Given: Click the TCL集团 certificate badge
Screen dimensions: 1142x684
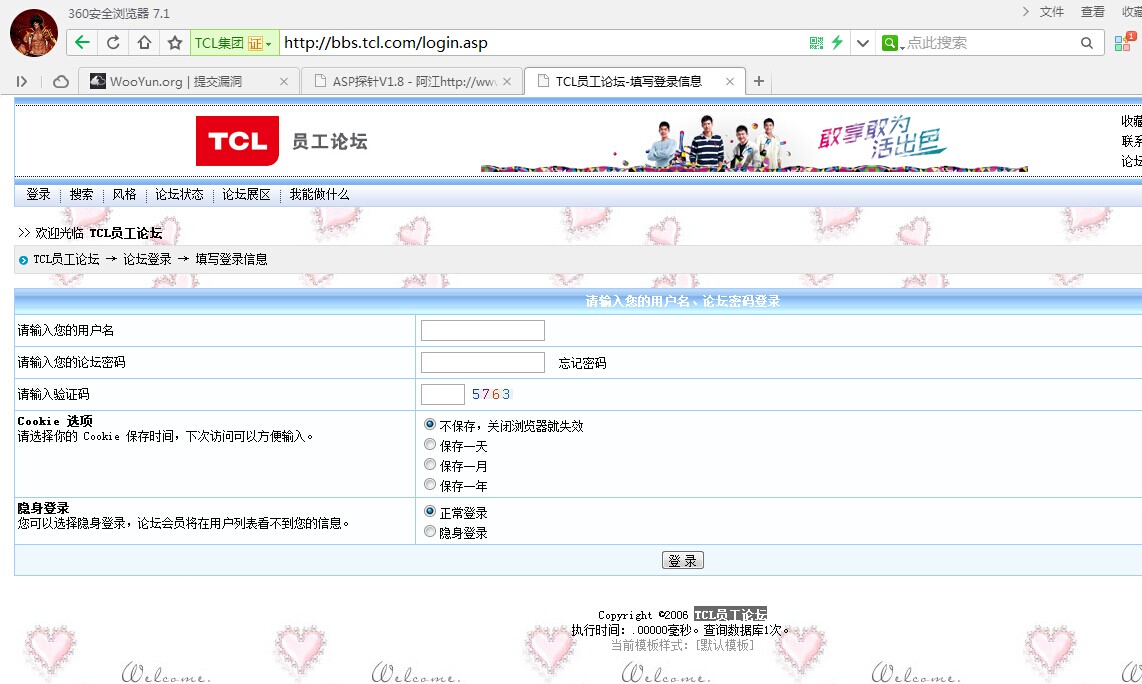Looking at the screenshot, I should click(x=233, y=43).
